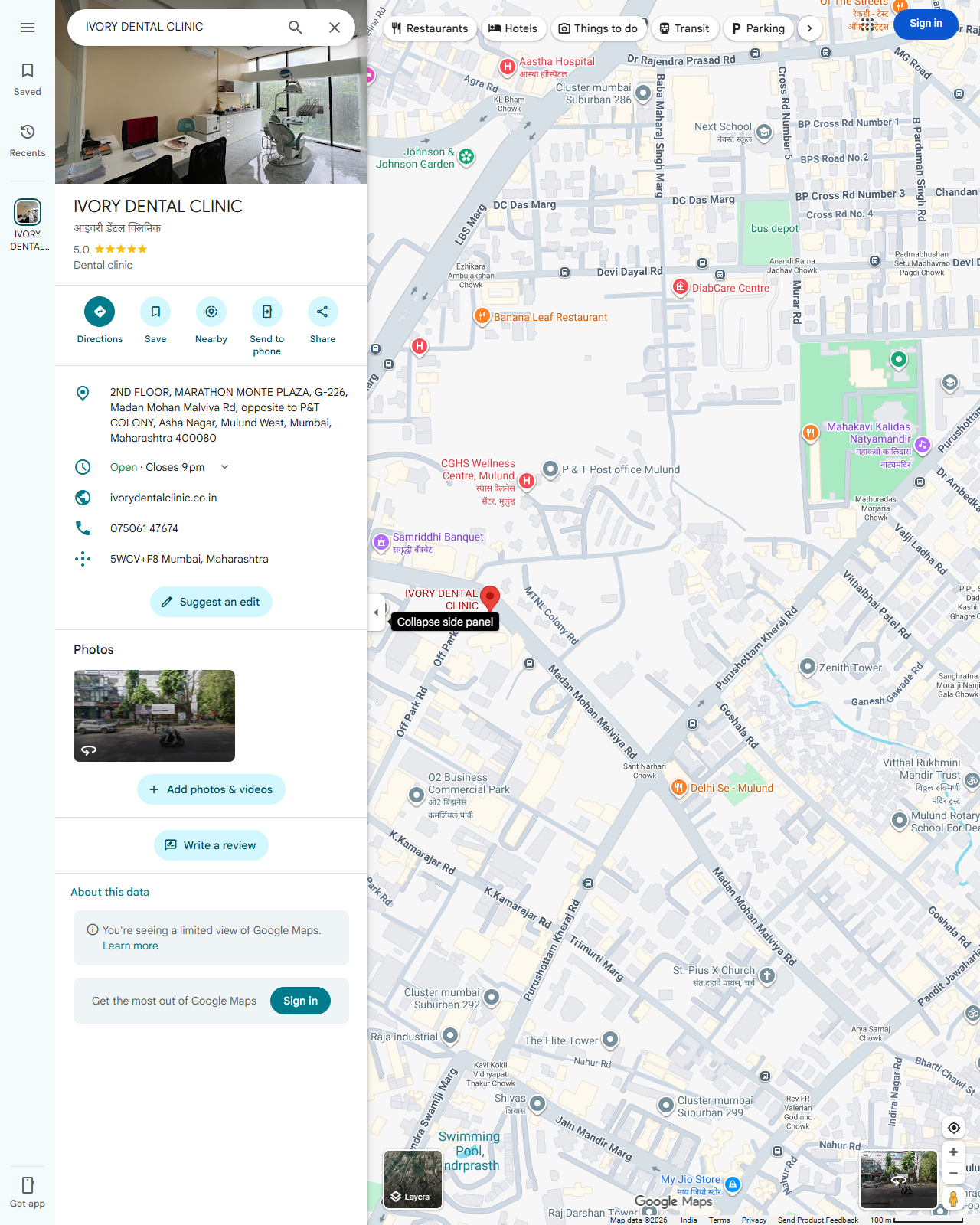980x1225 pixels.
Task: Open the hamburger menu
Action: (28, 28)
